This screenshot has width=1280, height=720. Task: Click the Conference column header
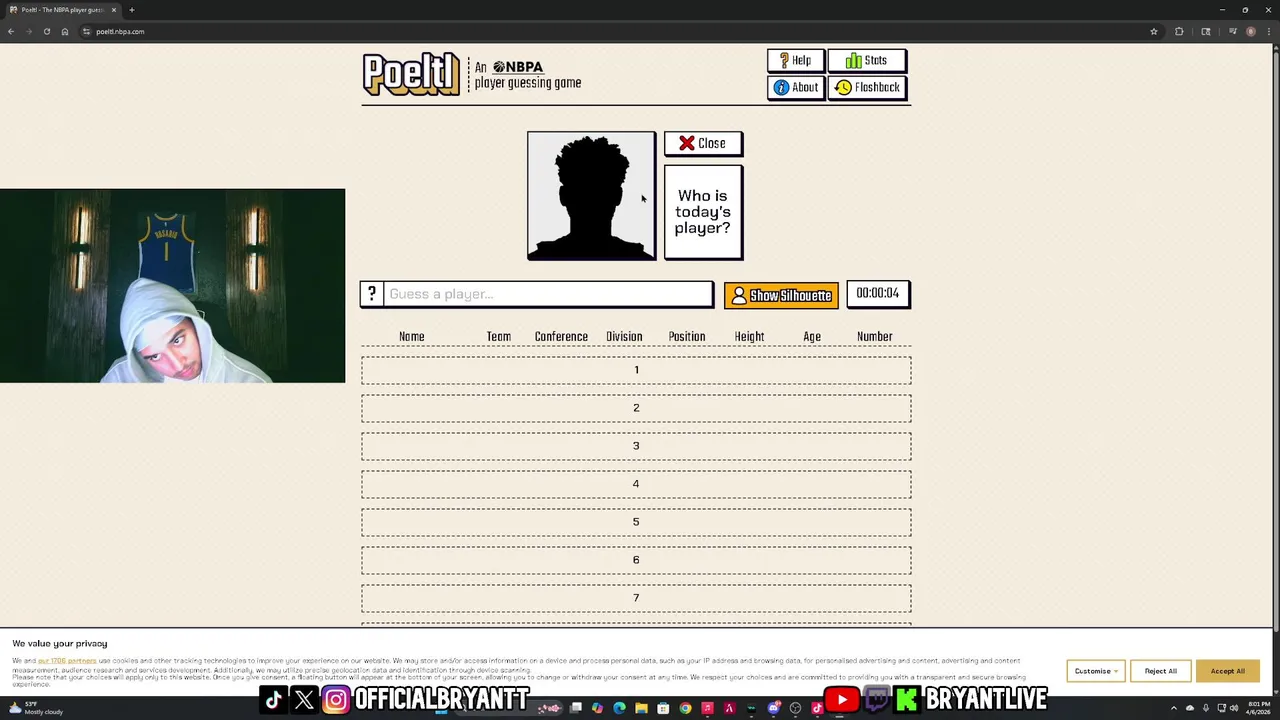(561, 337)
